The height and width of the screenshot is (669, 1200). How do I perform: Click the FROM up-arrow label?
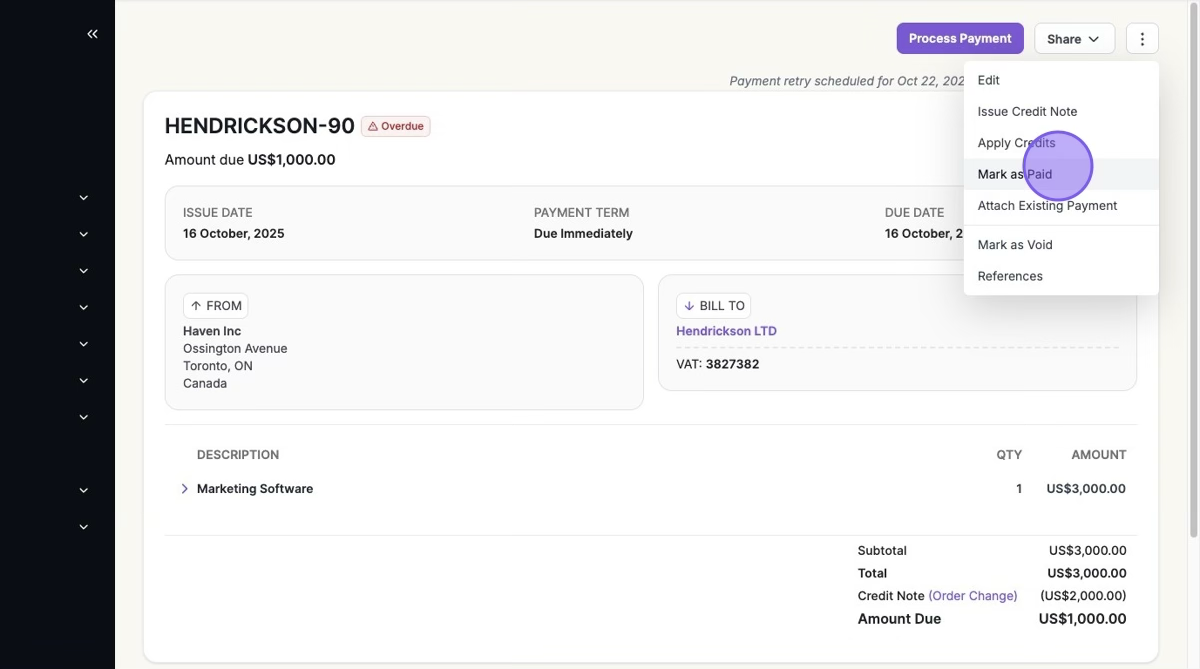pos(216,306)
